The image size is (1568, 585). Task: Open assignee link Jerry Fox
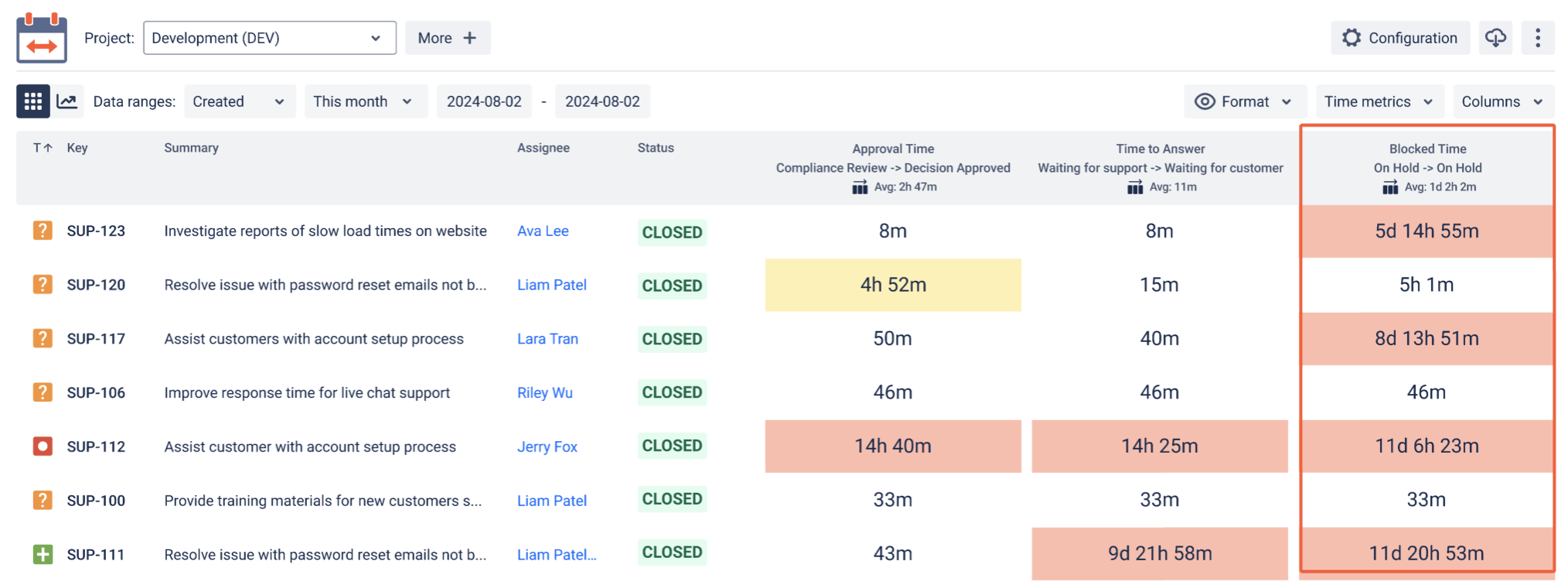(547, 446)
